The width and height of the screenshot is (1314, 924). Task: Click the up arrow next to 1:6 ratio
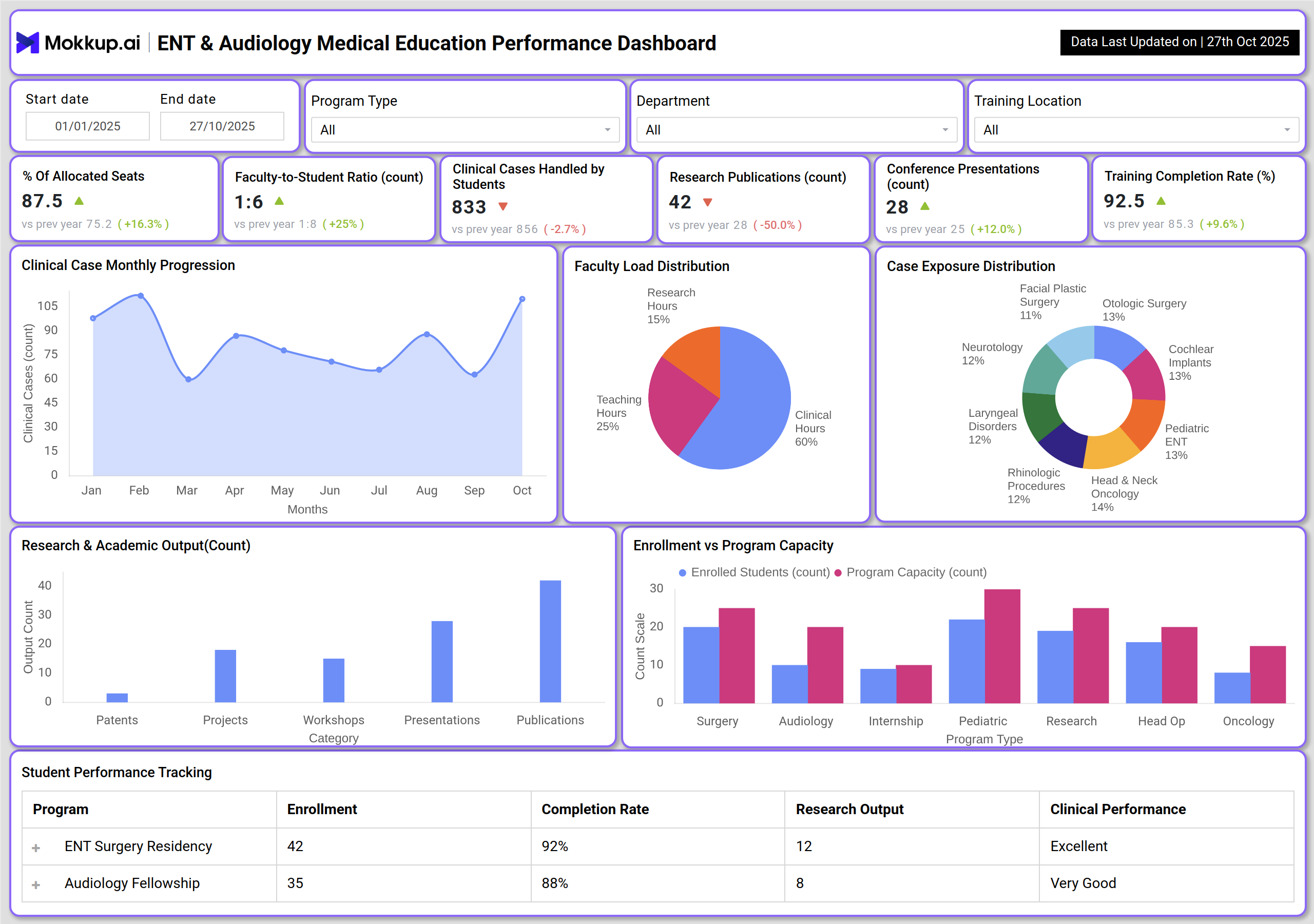[x=279, y=201]
